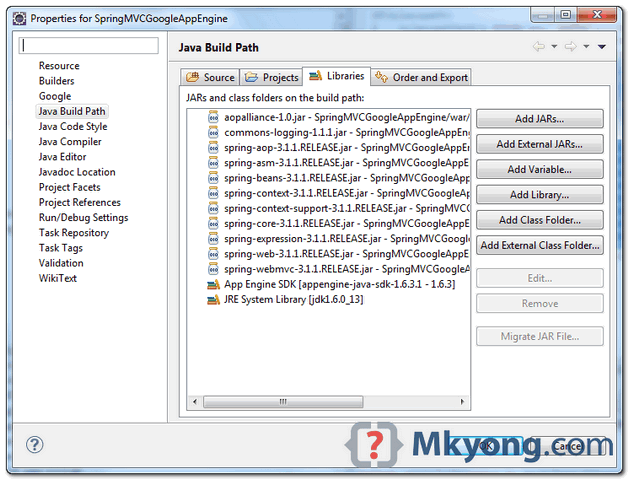
Task: Open the forward history dropdown arrow
Action: pyautogui.click(x=586, y=47)
